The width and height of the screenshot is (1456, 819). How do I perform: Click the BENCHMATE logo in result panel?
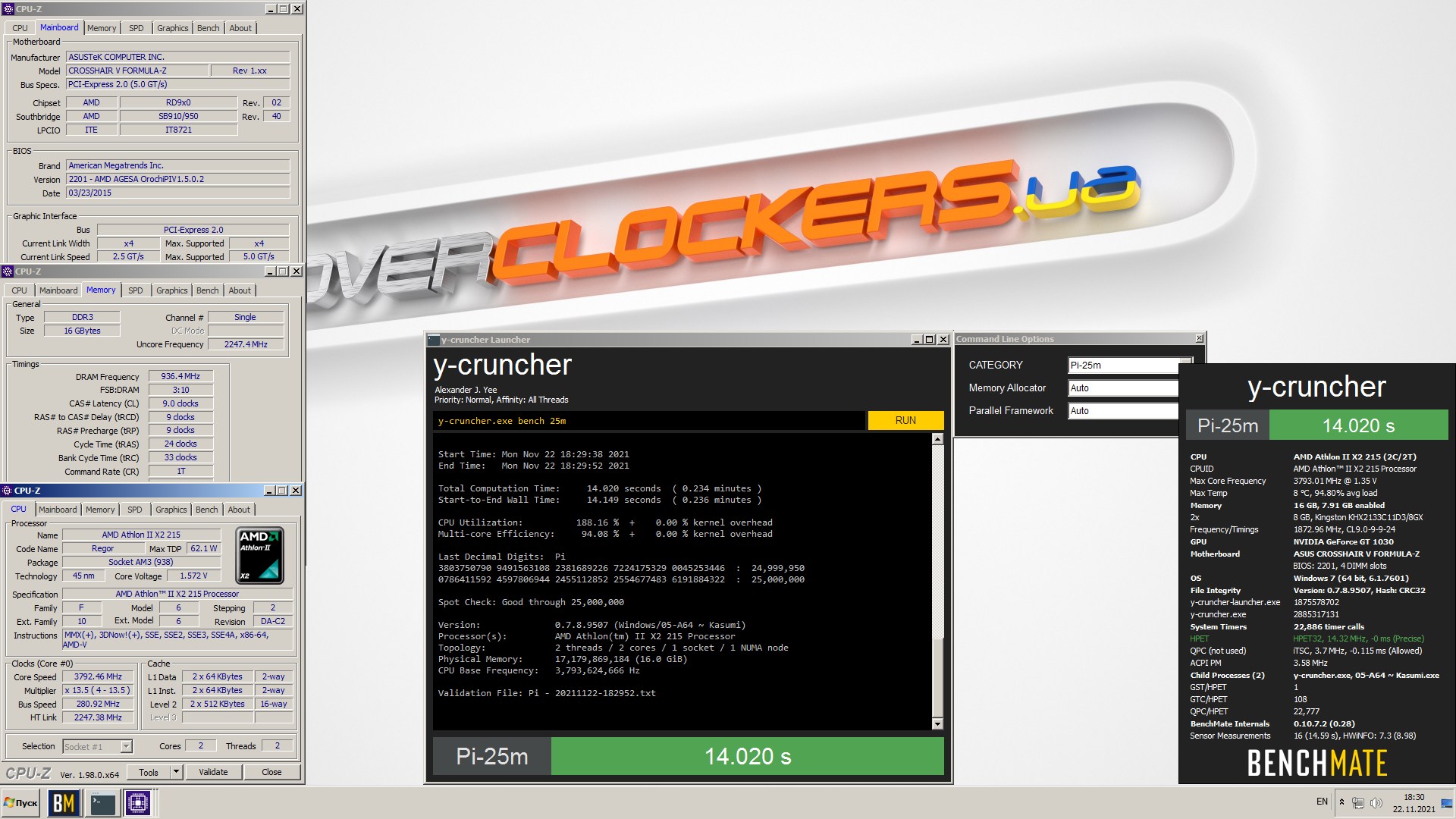pyautogui.click(x=1317, y=763)
